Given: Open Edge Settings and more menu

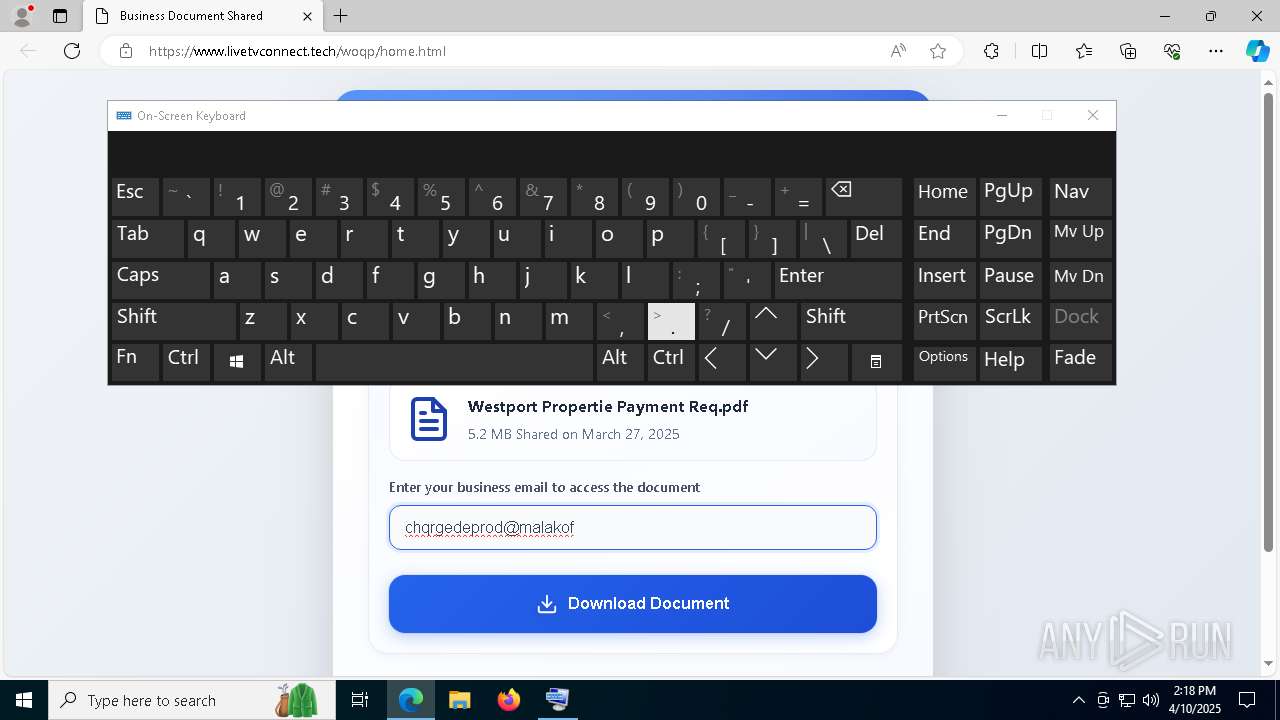Looking at the screenshot, I should point(1216,51).
